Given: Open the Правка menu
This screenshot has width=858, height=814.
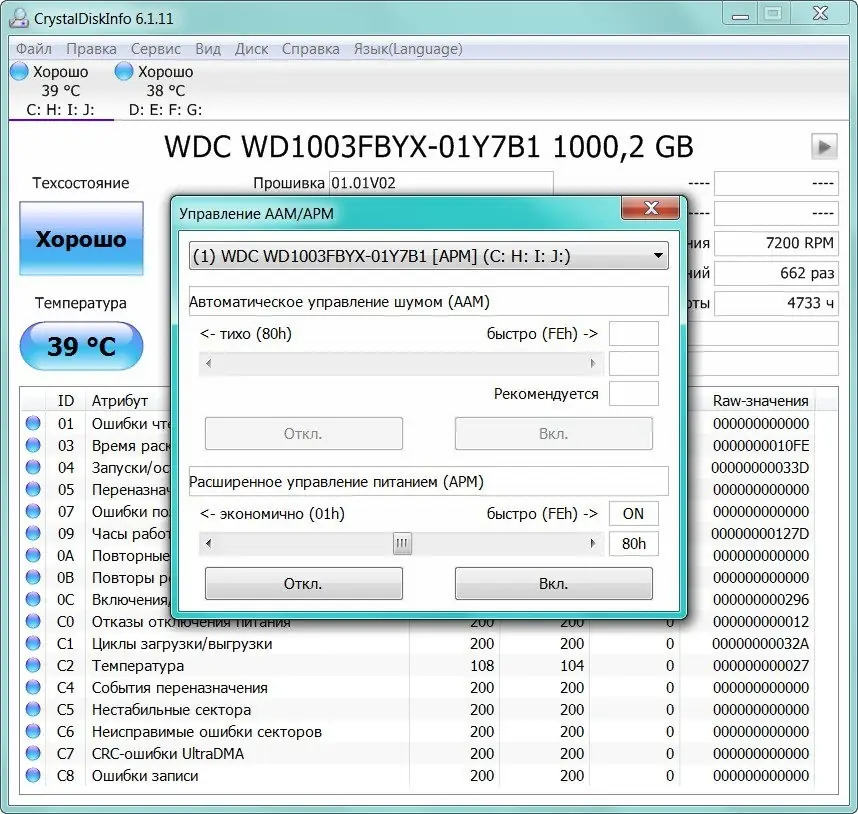Looking at the screenshot, I should click(x=91, y=49).
